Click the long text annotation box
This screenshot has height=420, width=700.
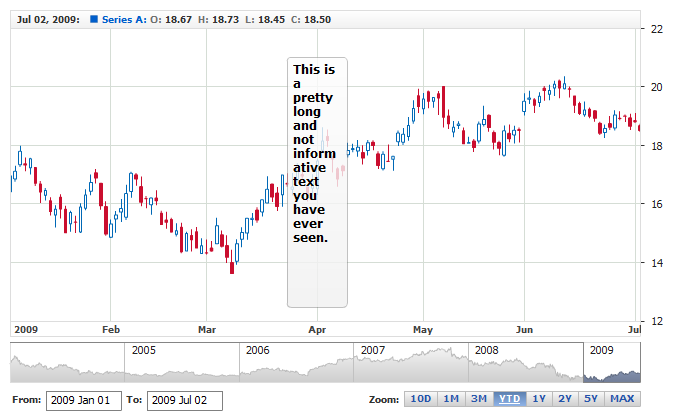pyautogui.click(x=317, y=182)
